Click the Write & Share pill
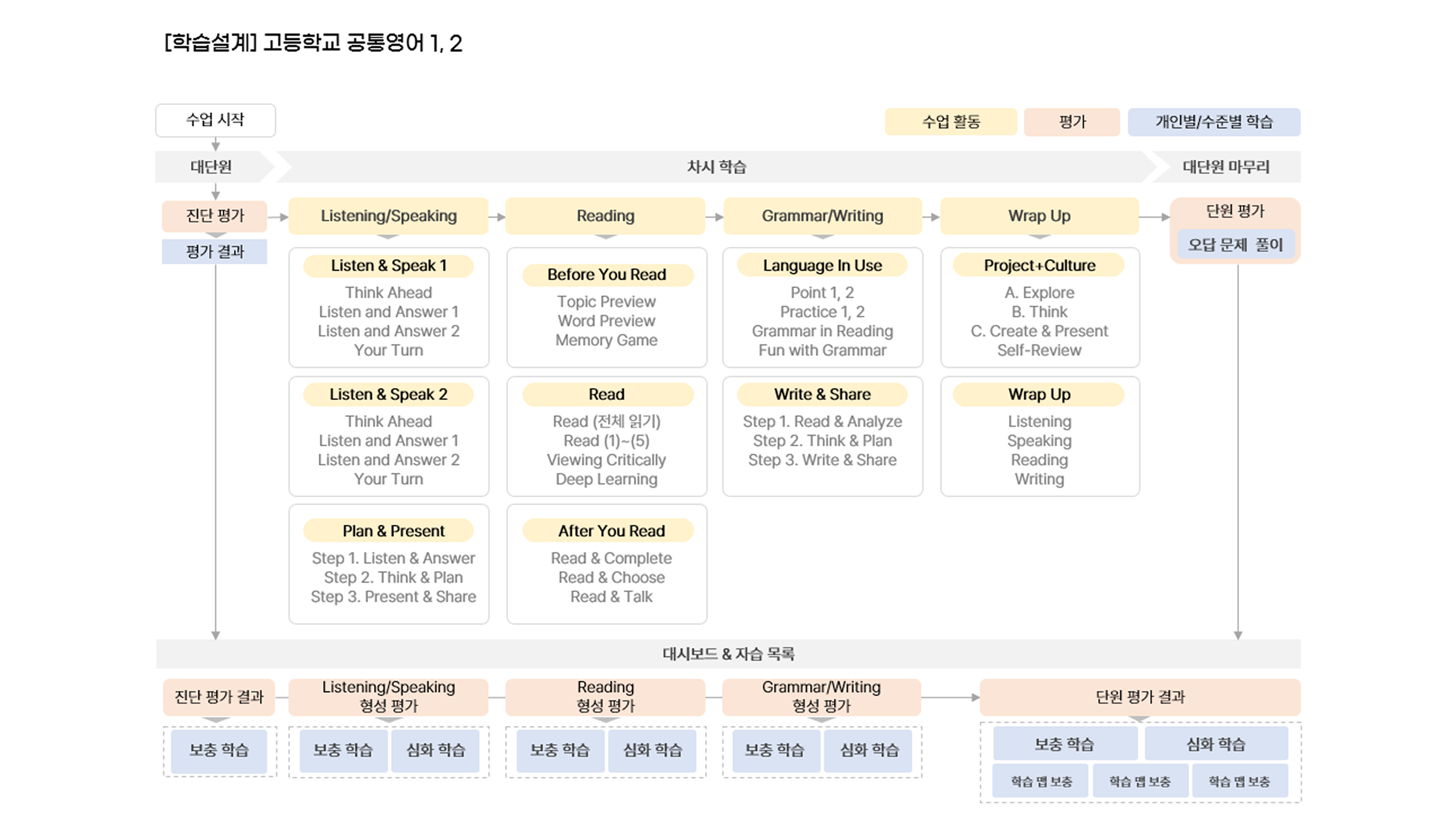Screen dimensions: 1456x819 click(x=822, y=394)
